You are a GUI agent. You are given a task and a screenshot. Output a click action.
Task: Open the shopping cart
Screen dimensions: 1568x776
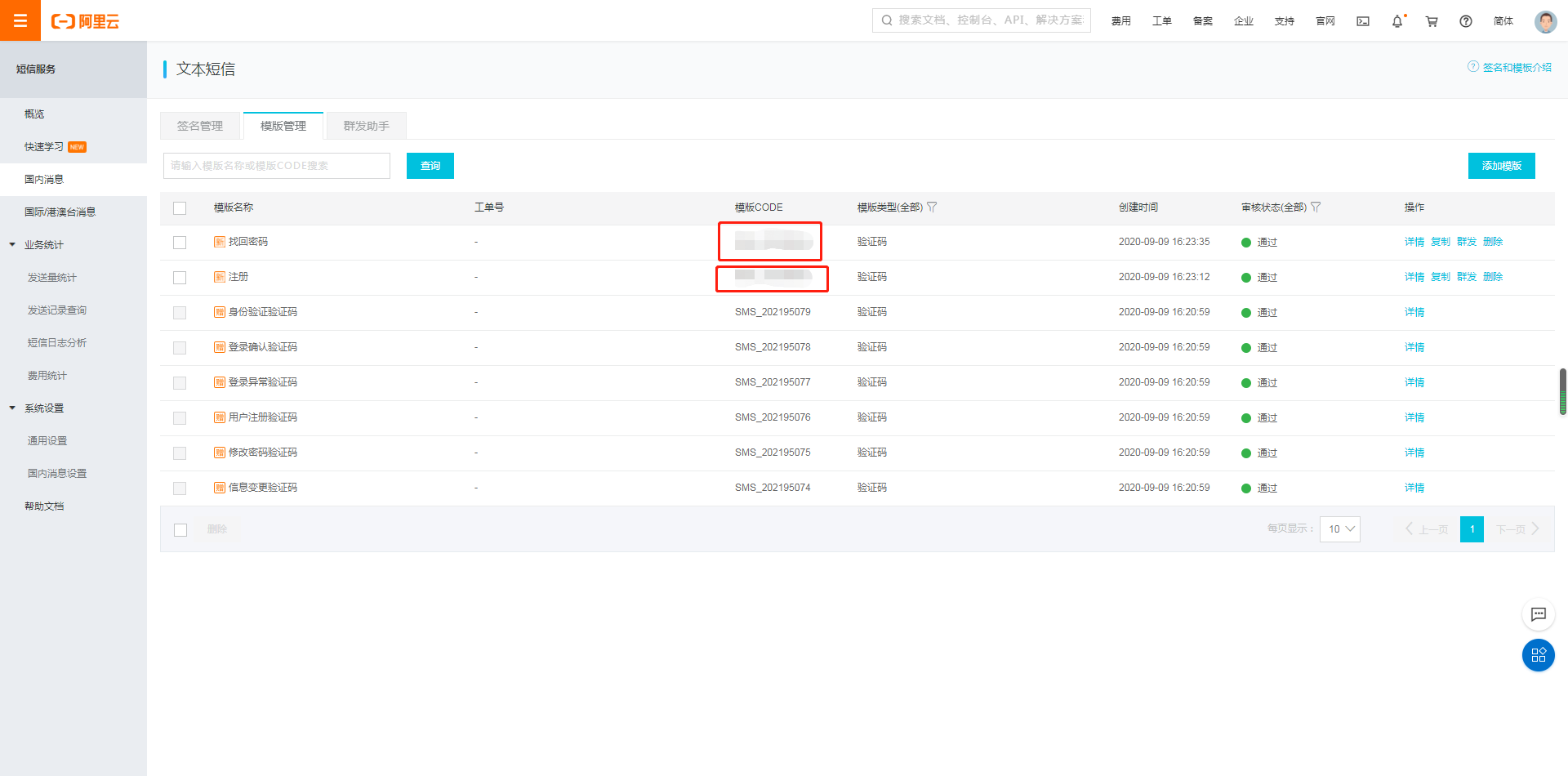click(1432, 21)
